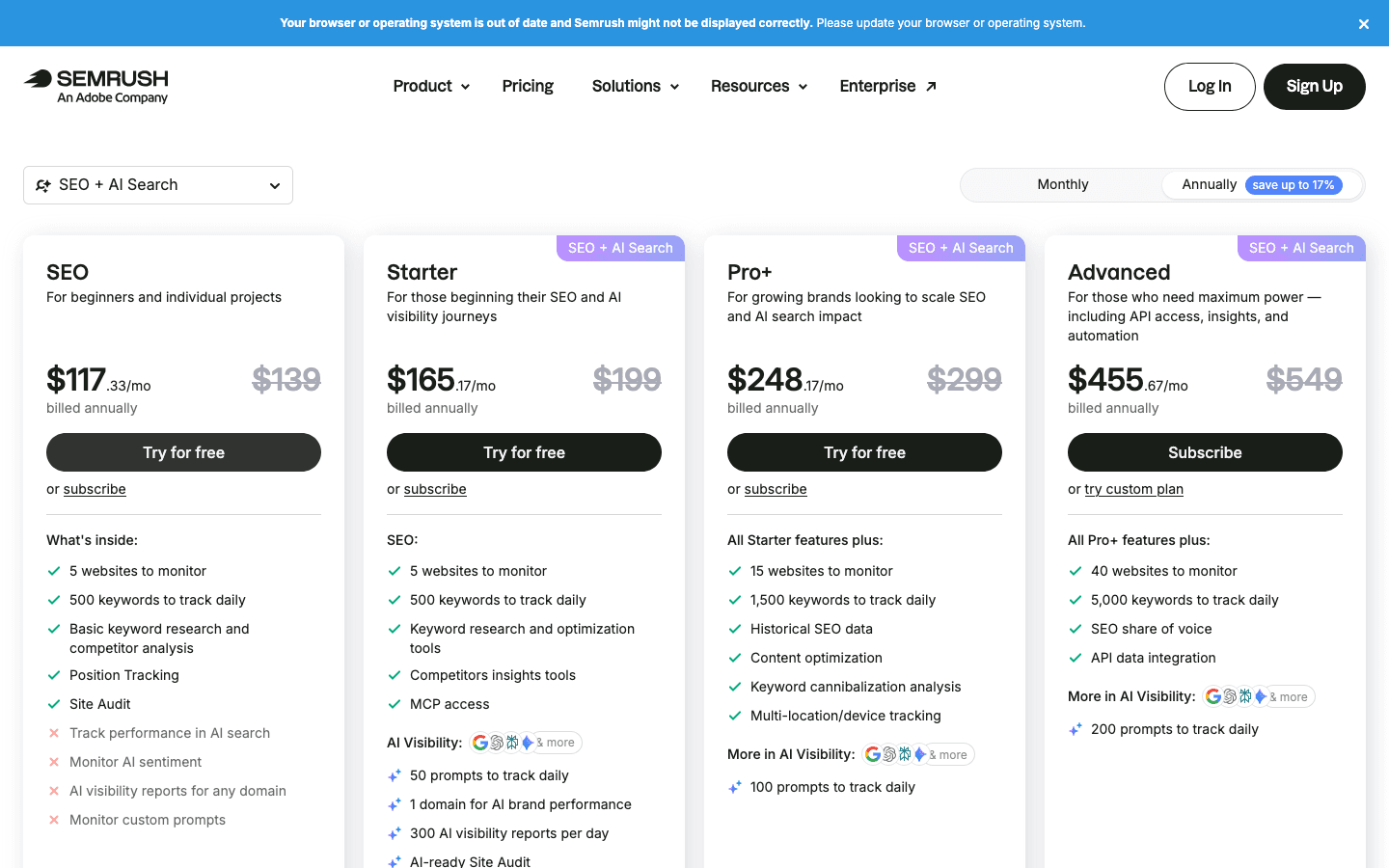Close the browser out-of-date banner

[x=1363, y=24]
